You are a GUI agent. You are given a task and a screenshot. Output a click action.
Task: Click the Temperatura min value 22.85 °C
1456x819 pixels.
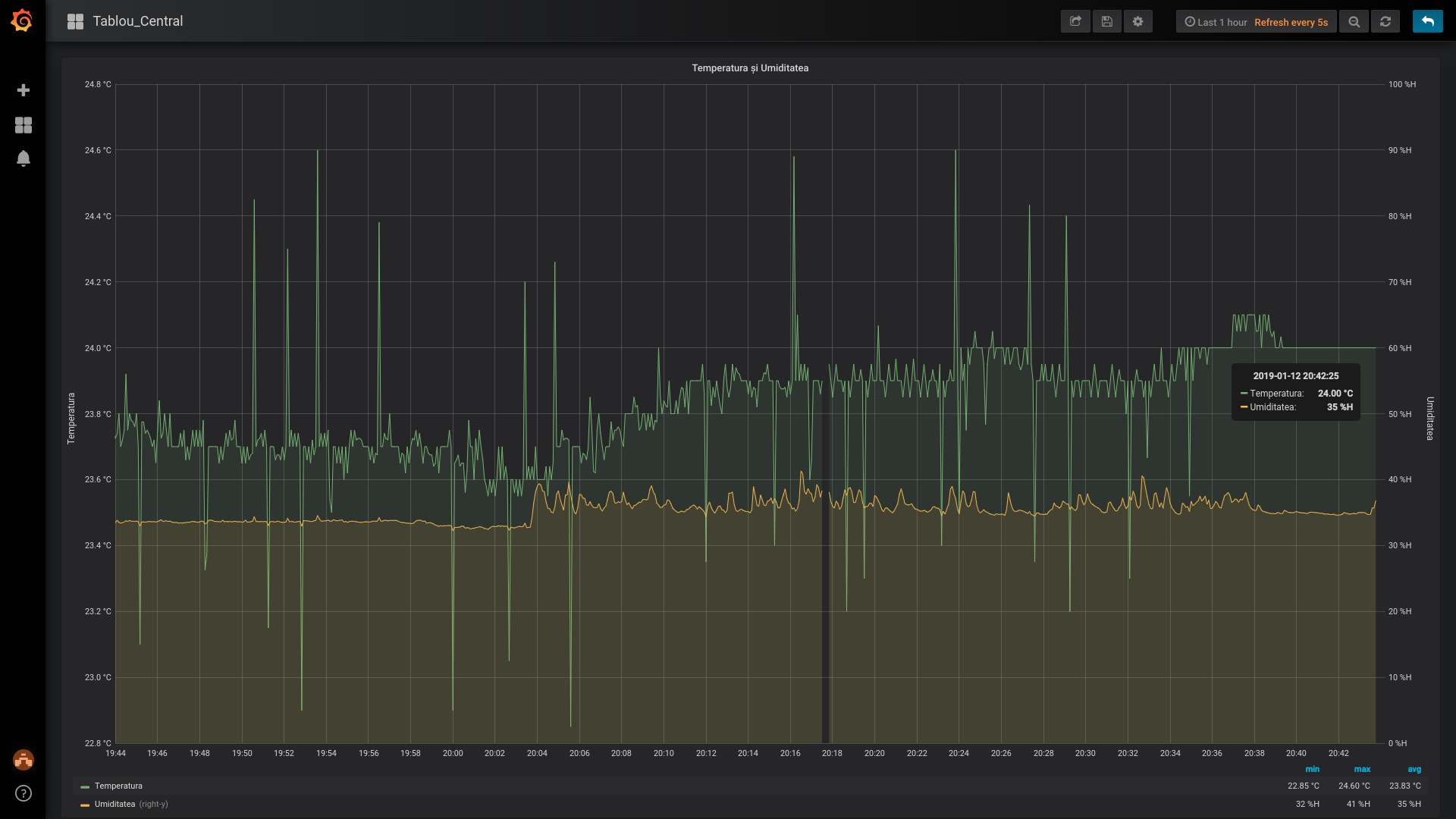pos(1303,786)
